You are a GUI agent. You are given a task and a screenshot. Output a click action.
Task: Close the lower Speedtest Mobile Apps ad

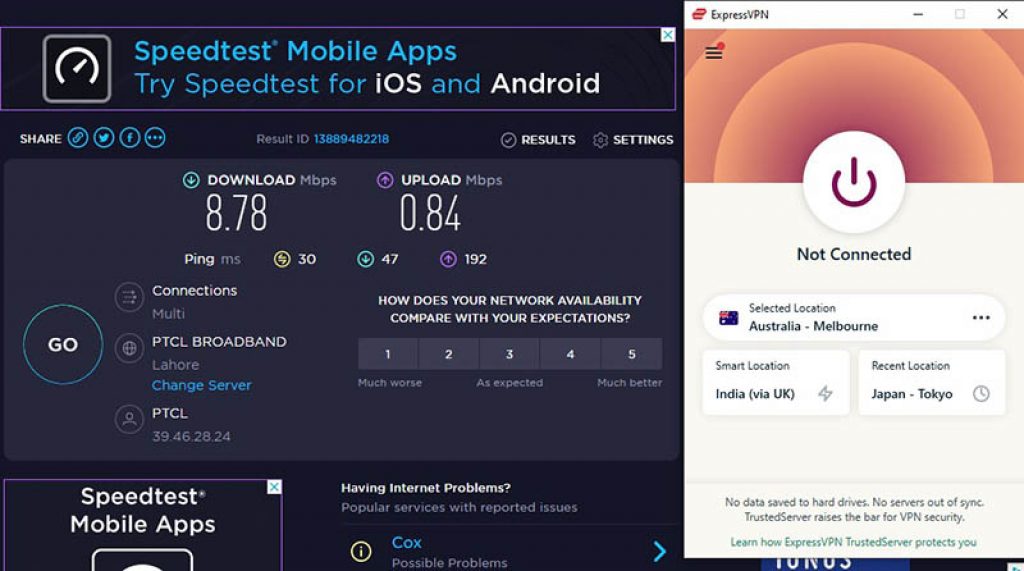[x=274, y=487]
